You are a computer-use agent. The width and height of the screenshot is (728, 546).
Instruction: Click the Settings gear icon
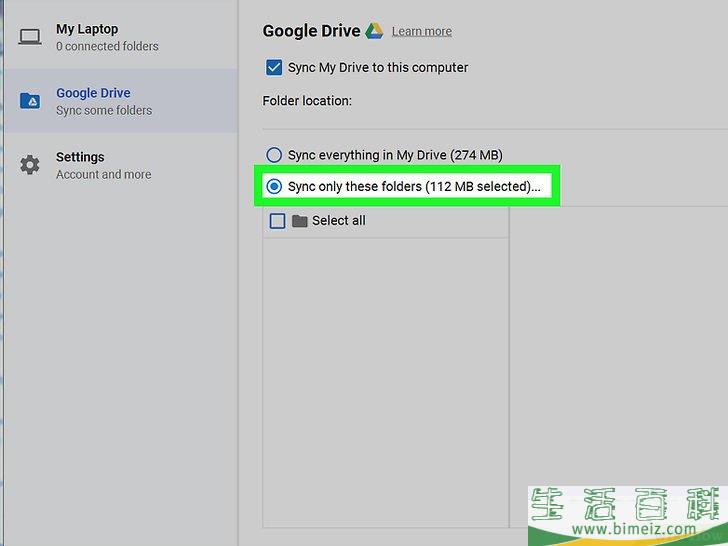tap(30, 165)
